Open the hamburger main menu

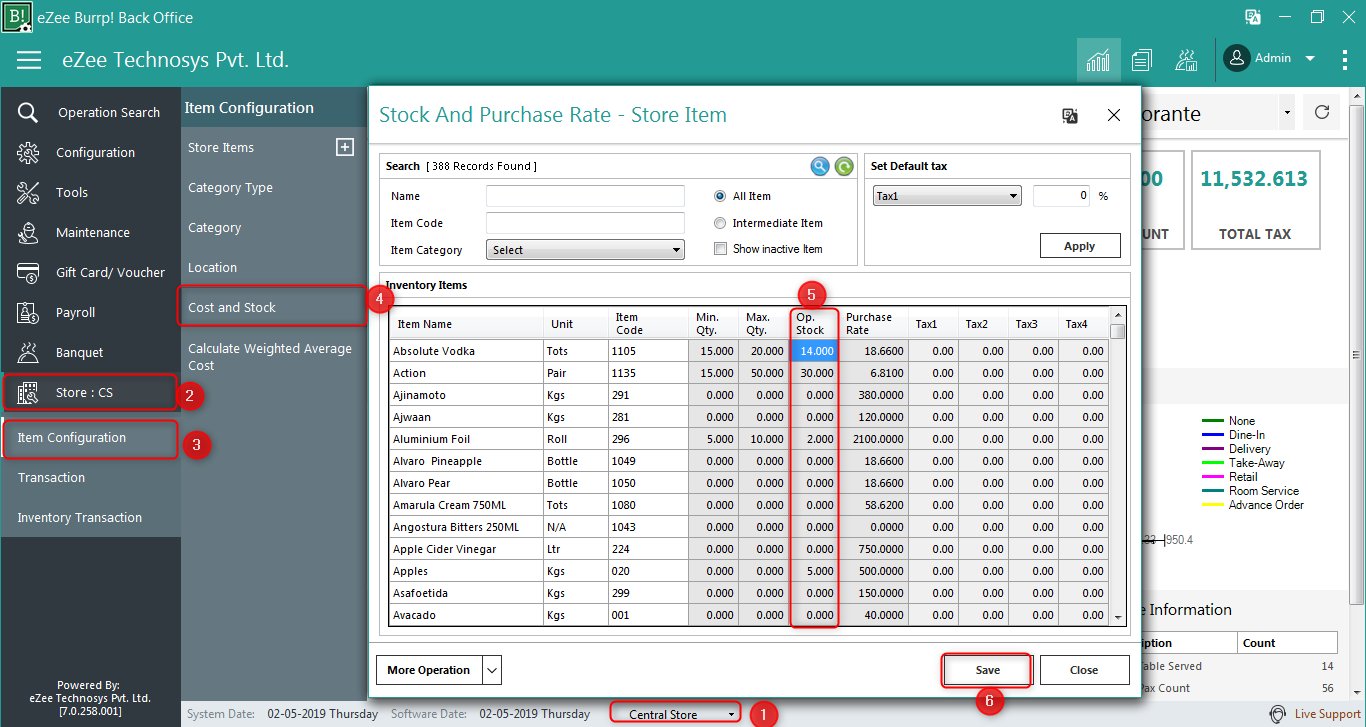(29, 60)
